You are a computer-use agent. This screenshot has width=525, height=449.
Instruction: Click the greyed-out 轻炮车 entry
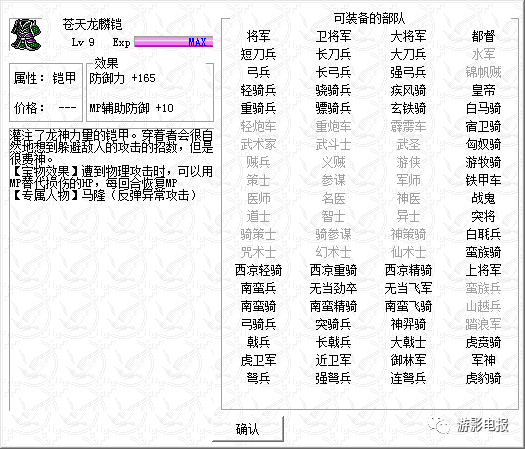pos(258,127)
